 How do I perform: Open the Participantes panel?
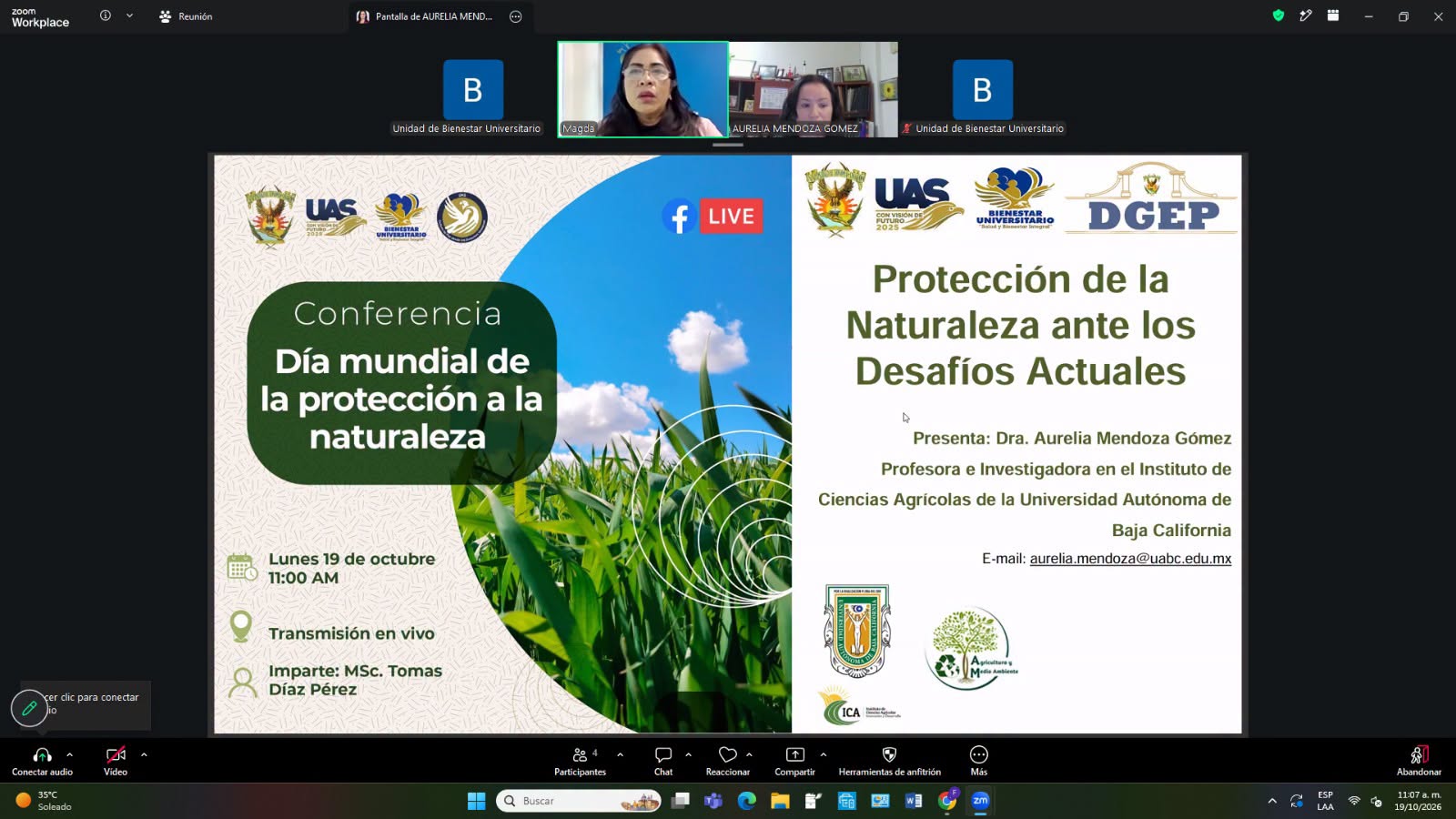(x=580, y=762)
